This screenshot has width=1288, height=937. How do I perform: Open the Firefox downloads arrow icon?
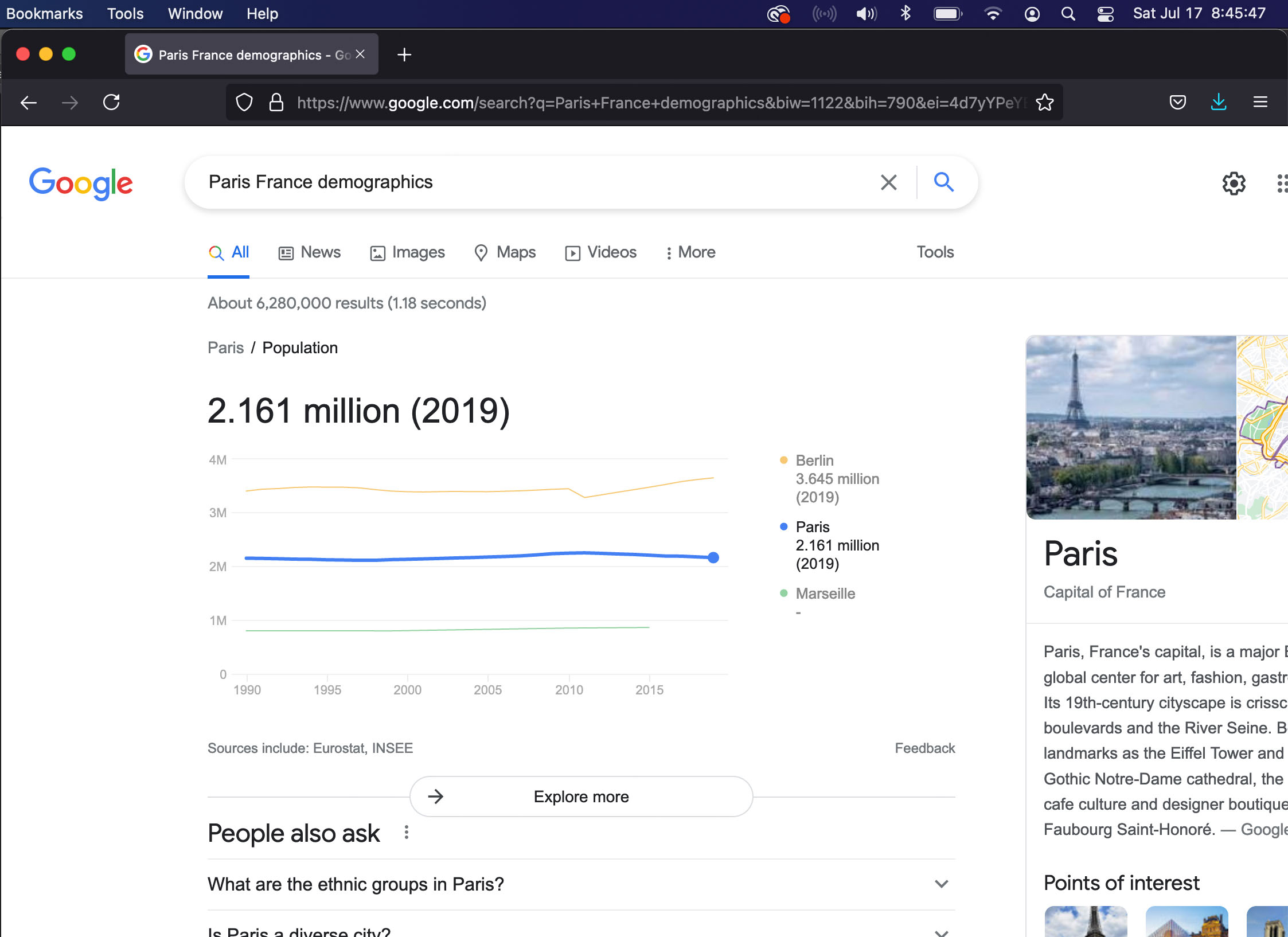pos(1219,103)
